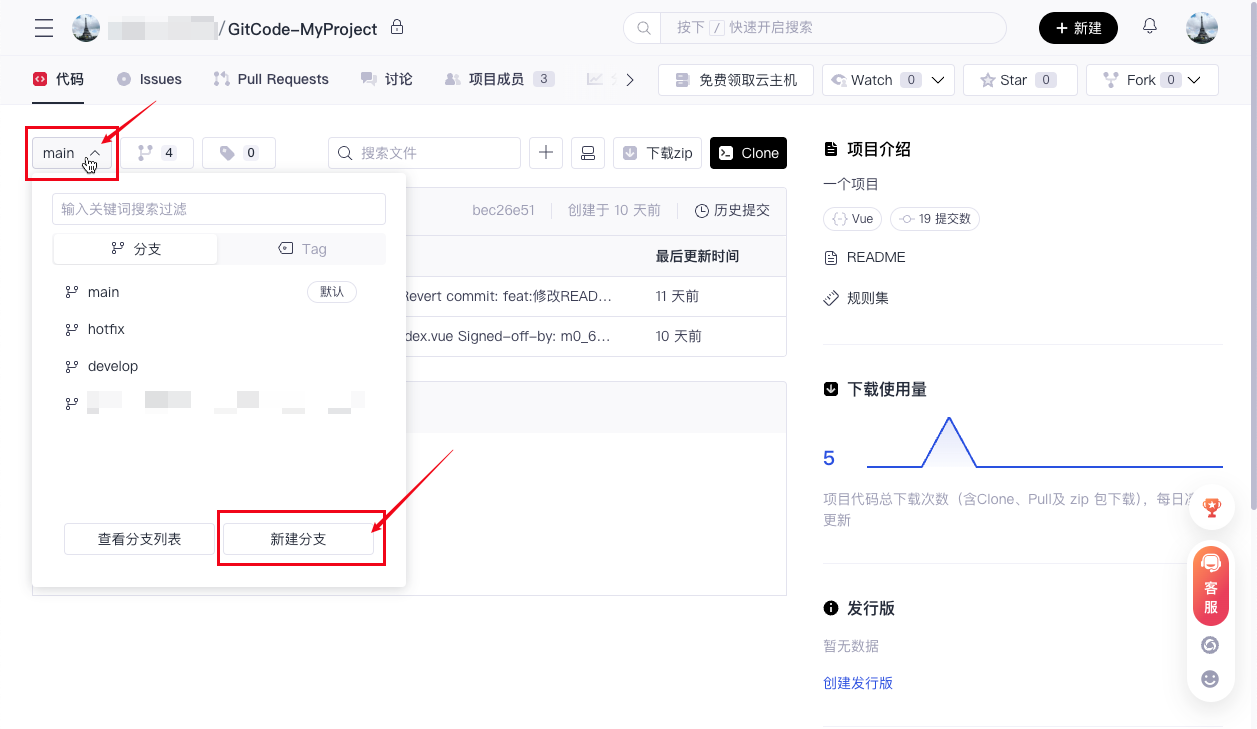Select the develop branch
The image size is (1257, 729).
click(x=113, y=366)
